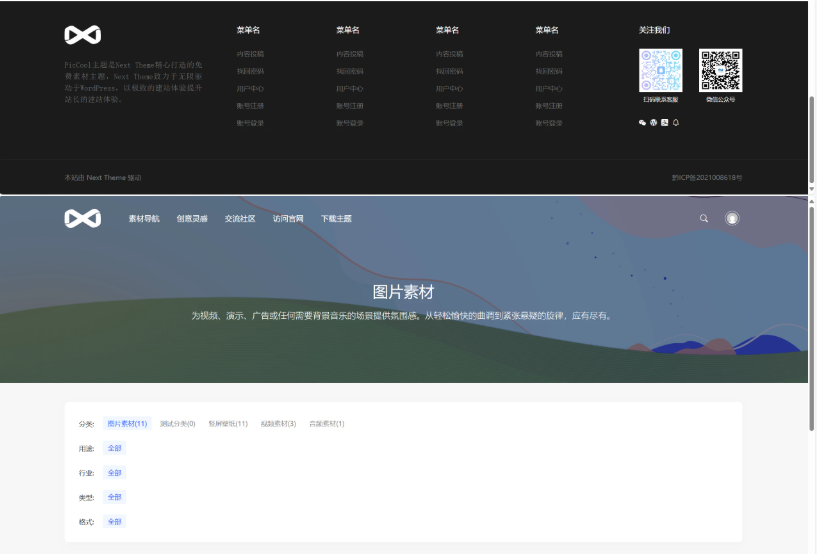Select the 测试分类(0) category filter

pyautogui.click(x=177, y=424)
